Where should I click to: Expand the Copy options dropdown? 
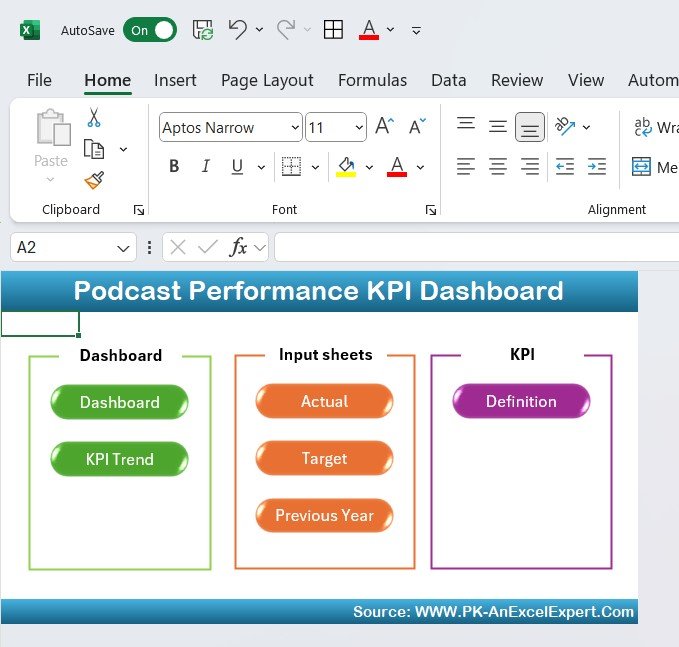(x=123, y=149)
